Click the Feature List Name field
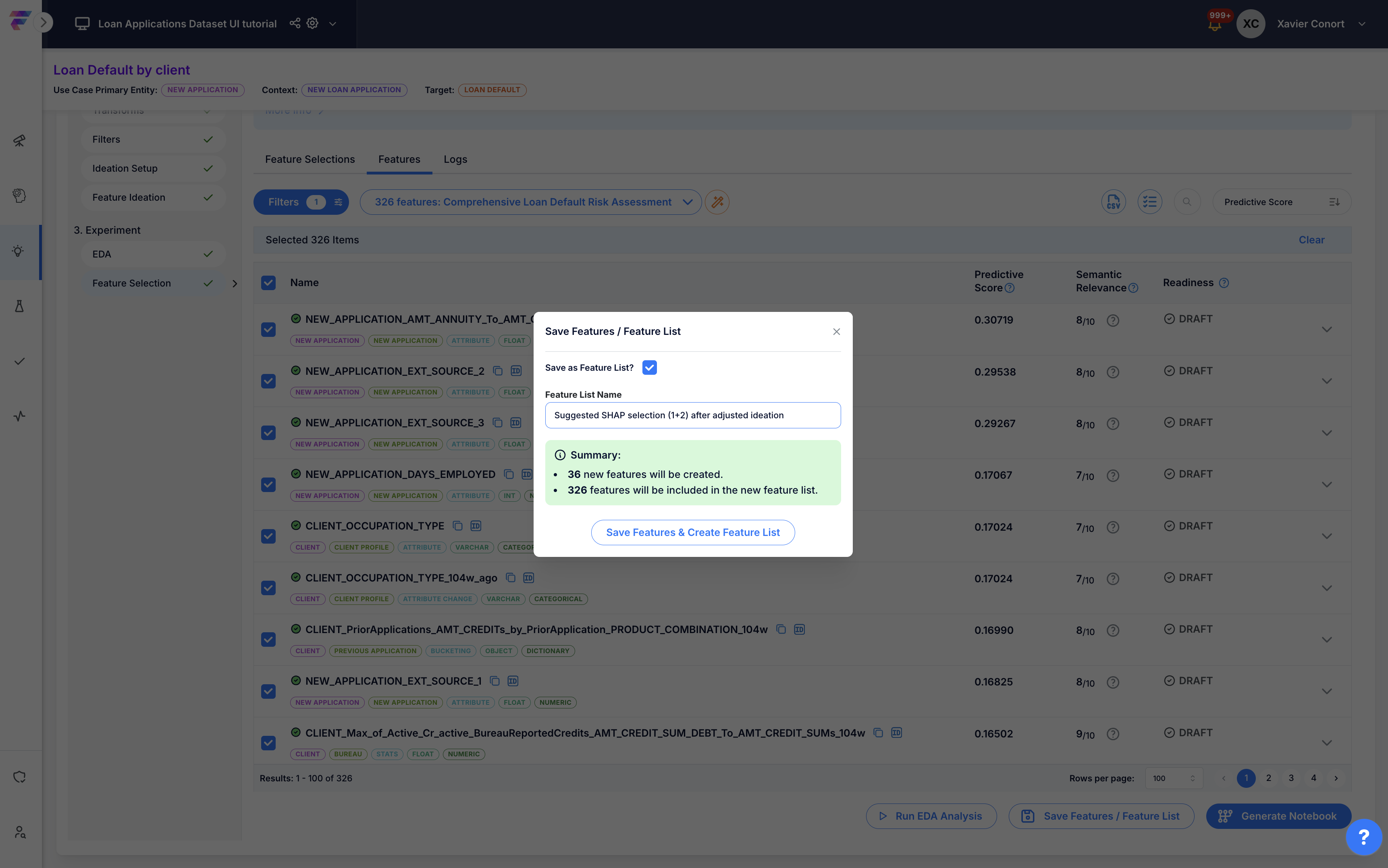The image size is (1388, 868). [x=693, y=415]
